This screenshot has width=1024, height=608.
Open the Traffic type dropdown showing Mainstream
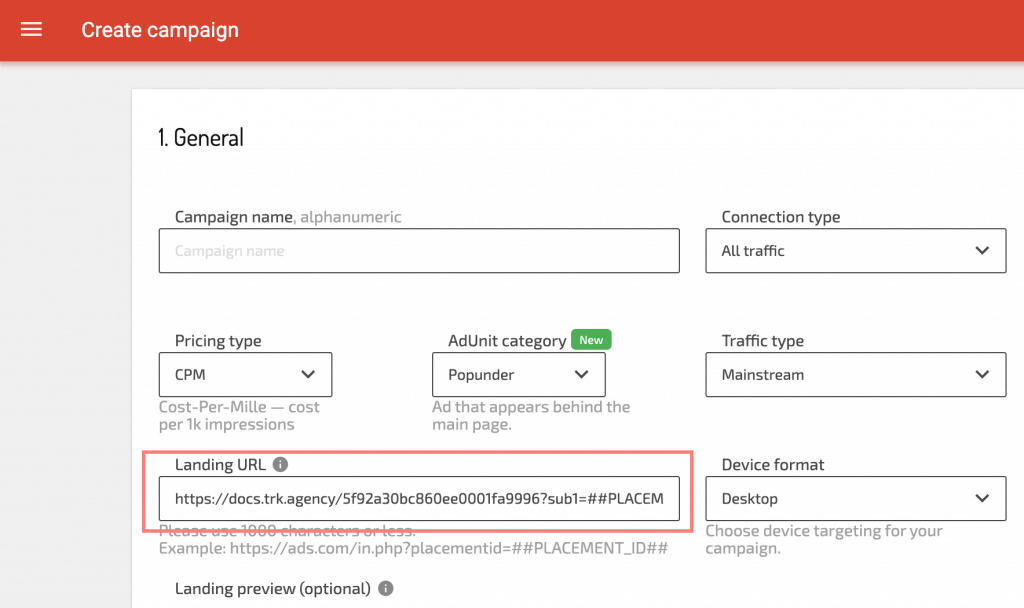(855, 374)
